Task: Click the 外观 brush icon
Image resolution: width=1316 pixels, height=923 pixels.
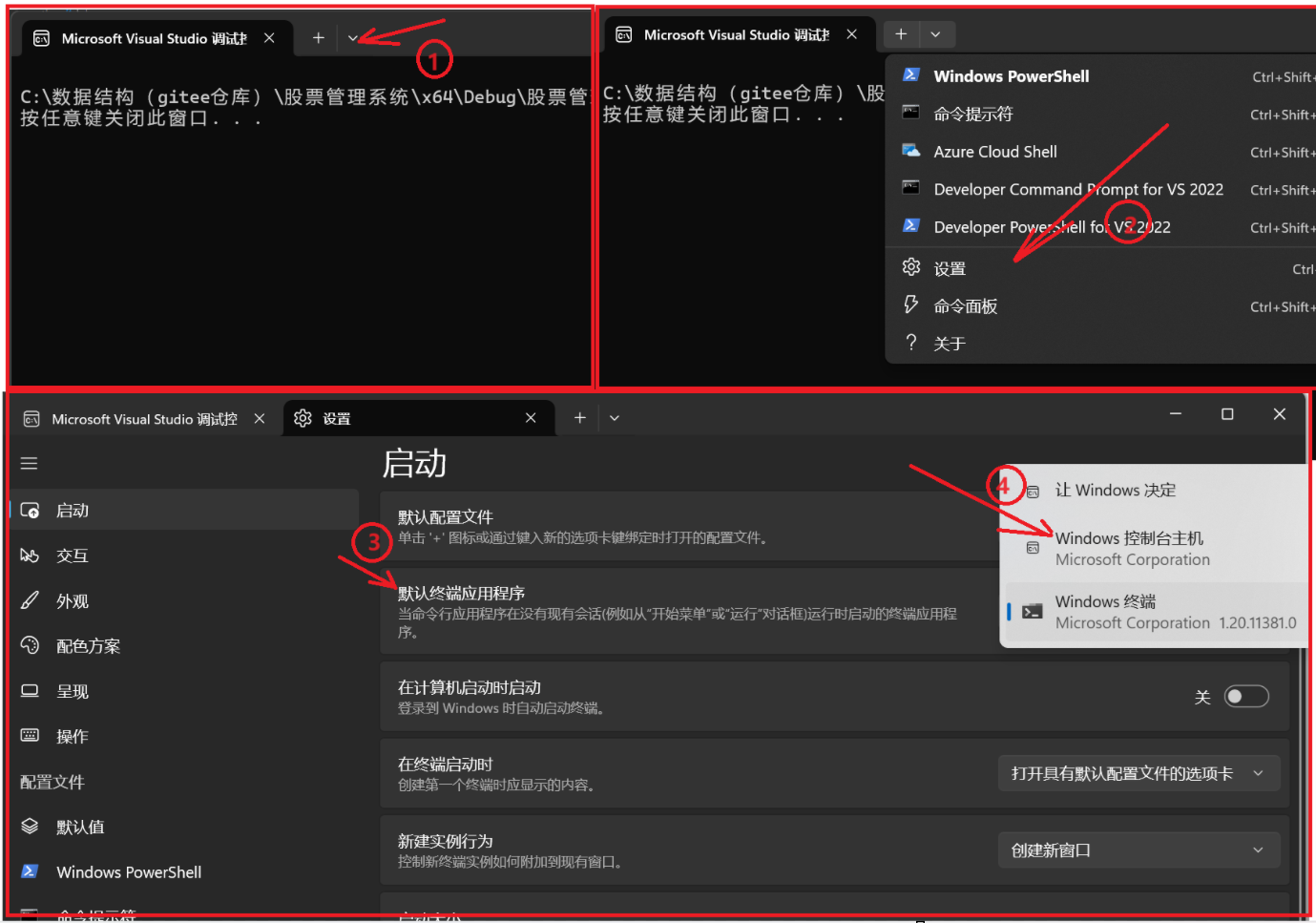Action: 30,600
